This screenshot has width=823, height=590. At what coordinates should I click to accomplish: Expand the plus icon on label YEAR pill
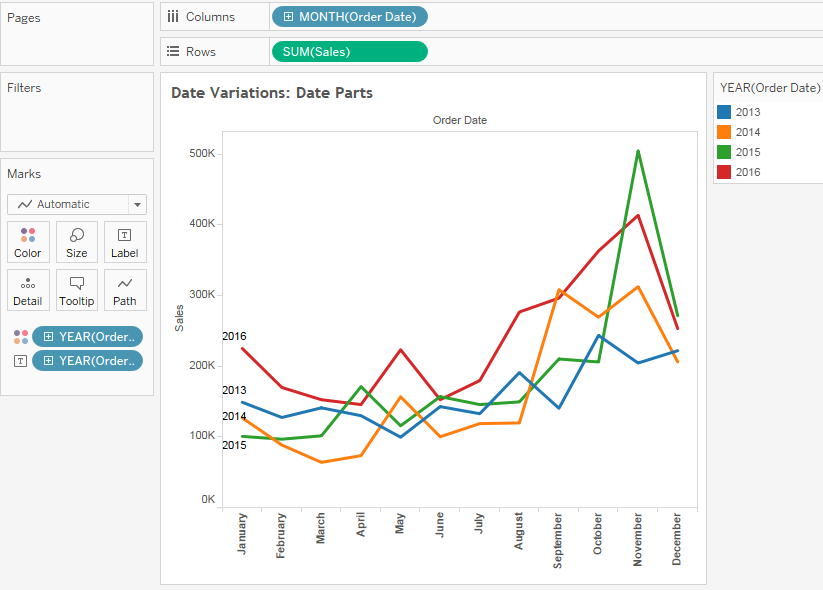48,361
